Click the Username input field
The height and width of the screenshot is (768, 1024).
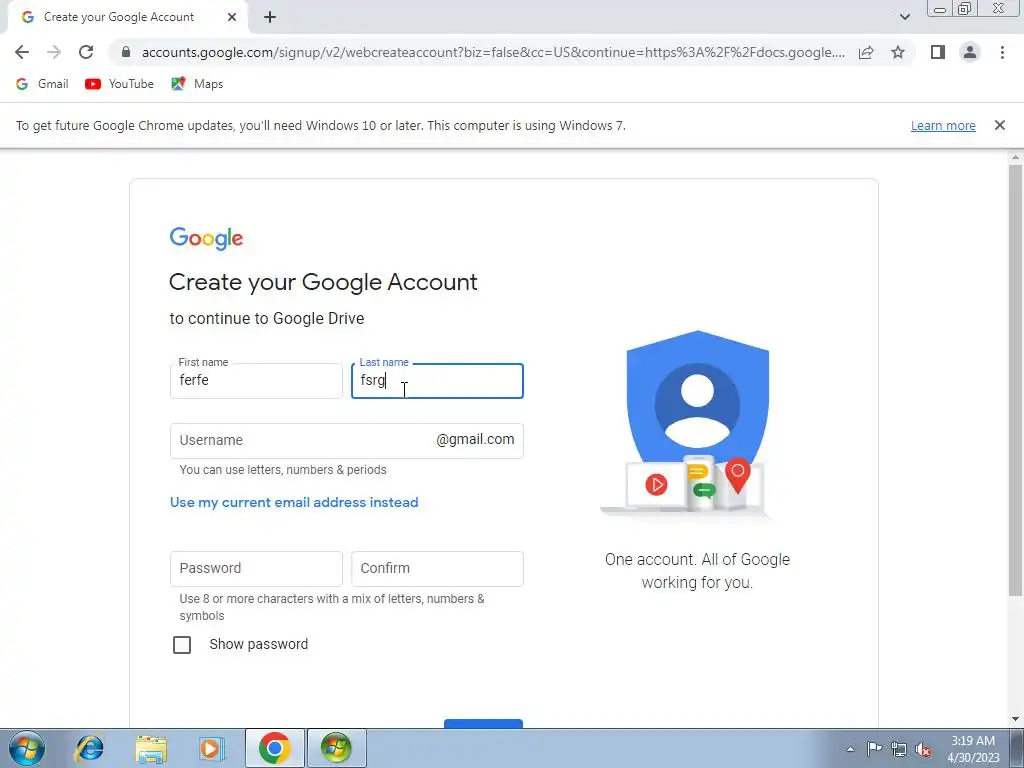pos(346,441)
